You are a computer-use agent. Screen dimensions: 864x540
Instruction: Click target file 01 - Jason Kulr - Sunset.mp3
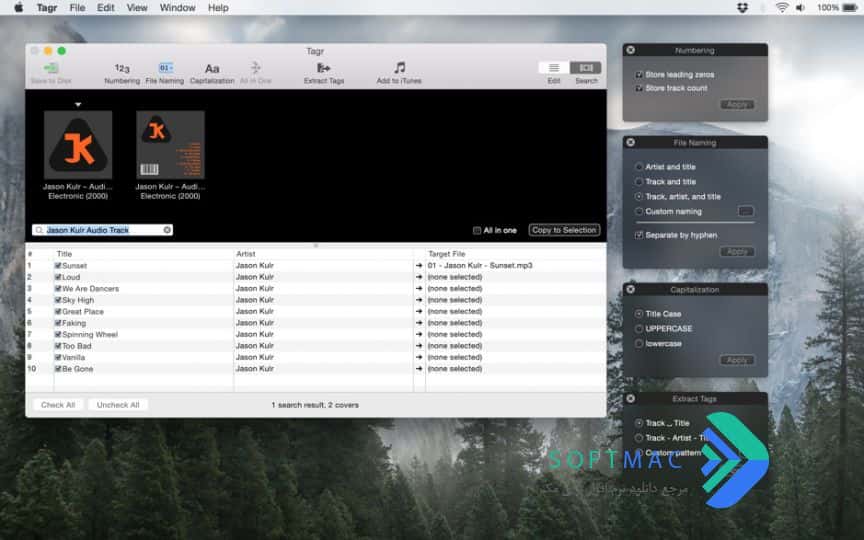pos(480,266)
